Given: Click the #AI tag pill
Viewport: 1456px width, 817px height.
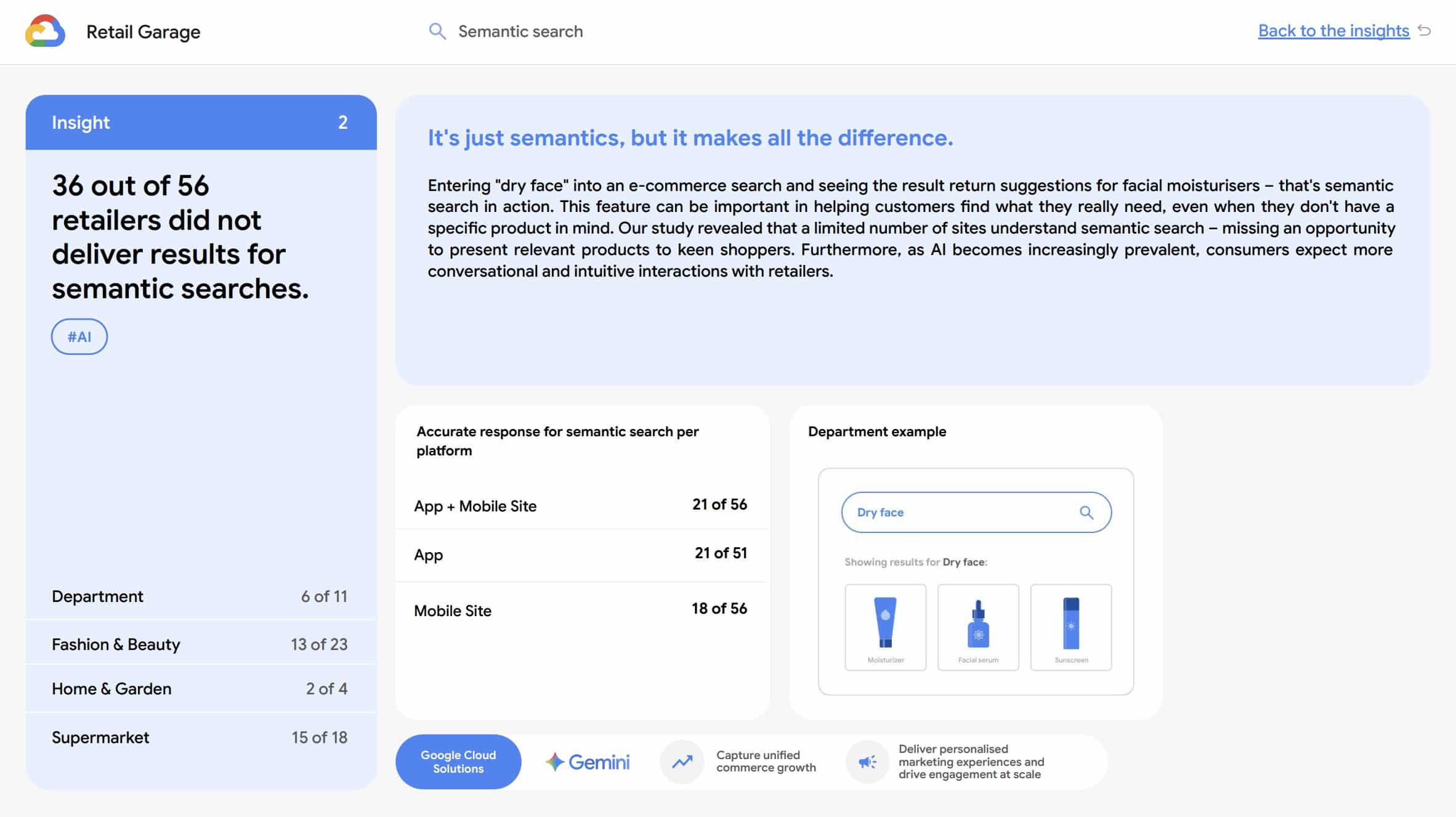Looking at the screenshot, I should [79, 336].
